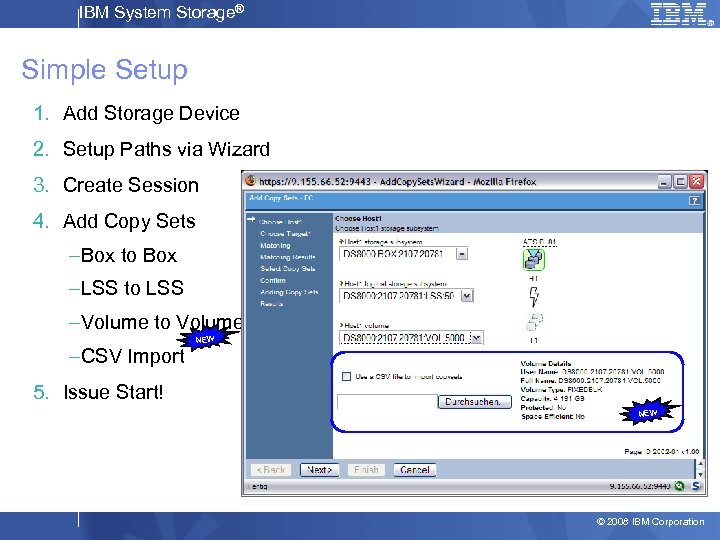Click the Issue Start! list item
This screenshot has width=720, height=540.
coord(113,392)
